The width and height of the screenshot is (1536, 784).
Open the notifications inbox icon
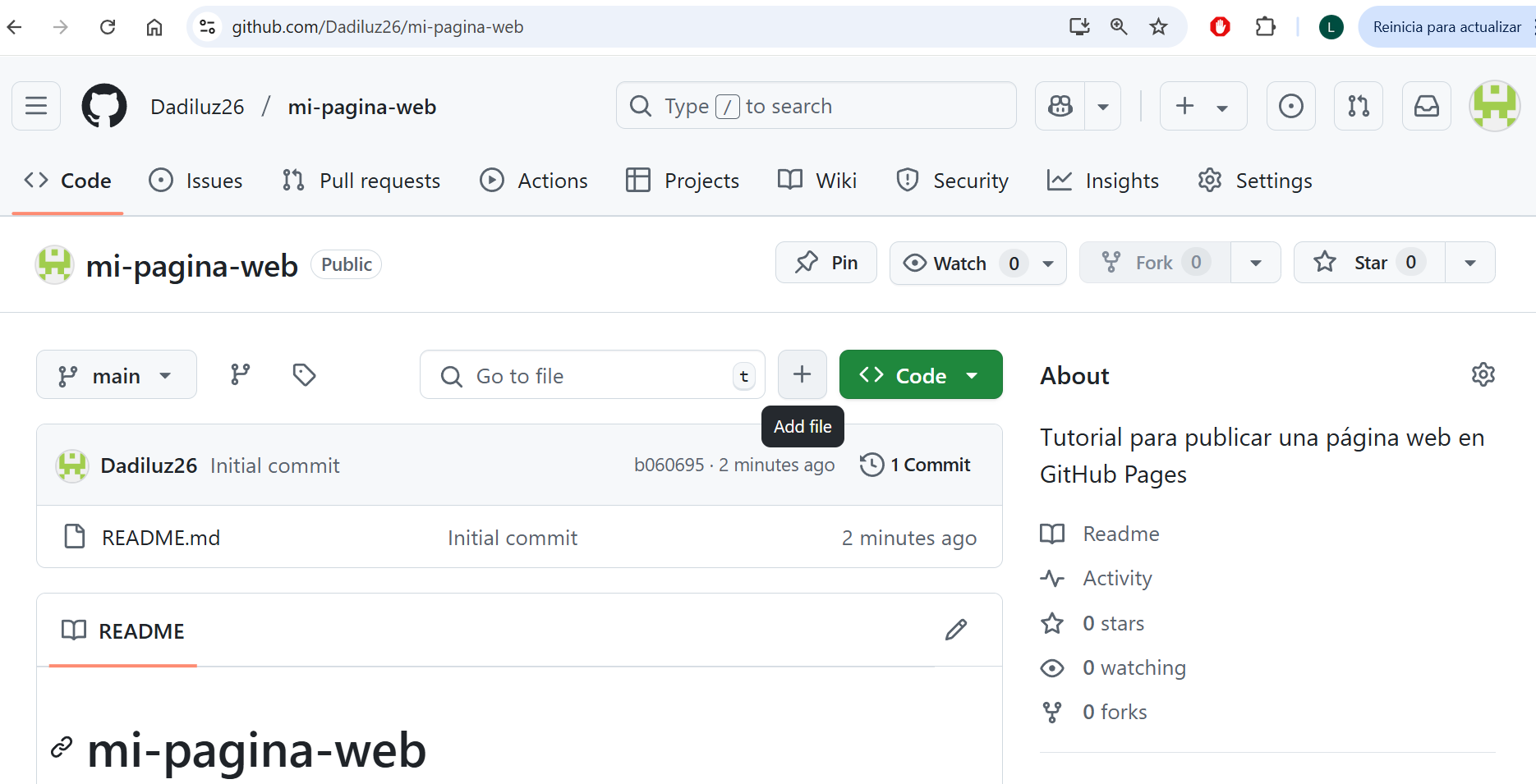(1427, 106)
